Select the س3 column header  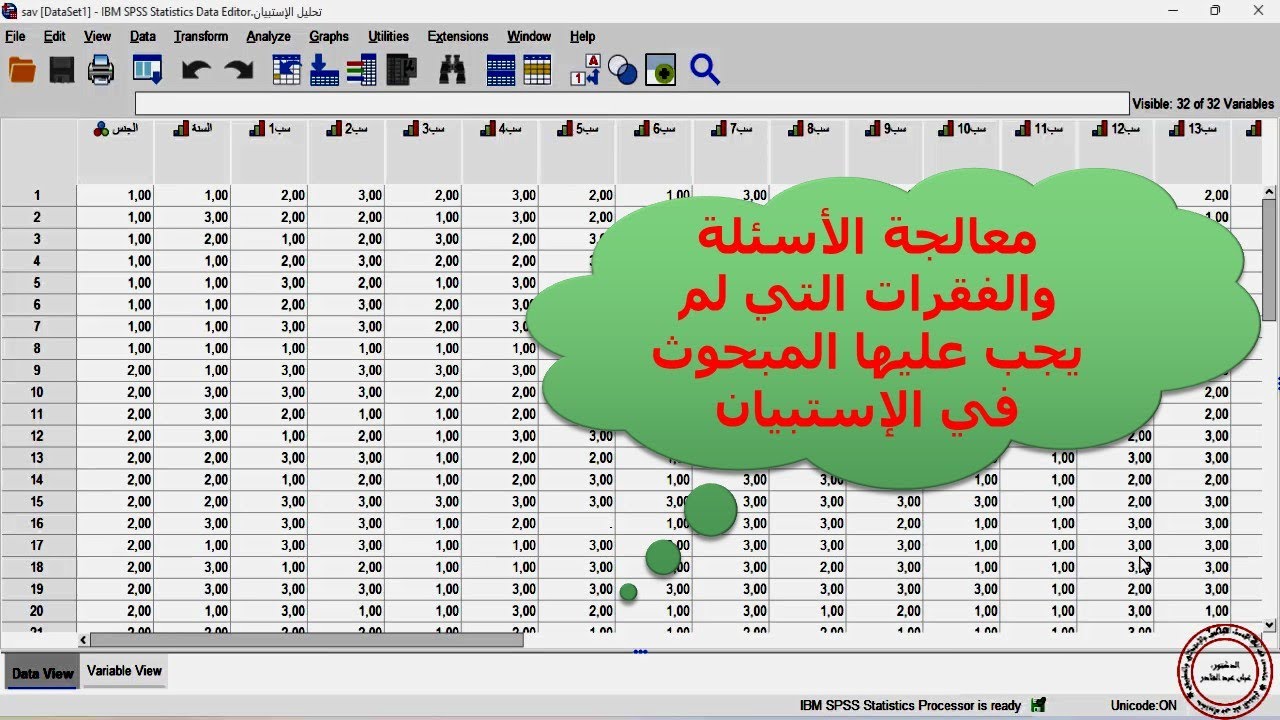pyautogui.click(x=424, y=151)
